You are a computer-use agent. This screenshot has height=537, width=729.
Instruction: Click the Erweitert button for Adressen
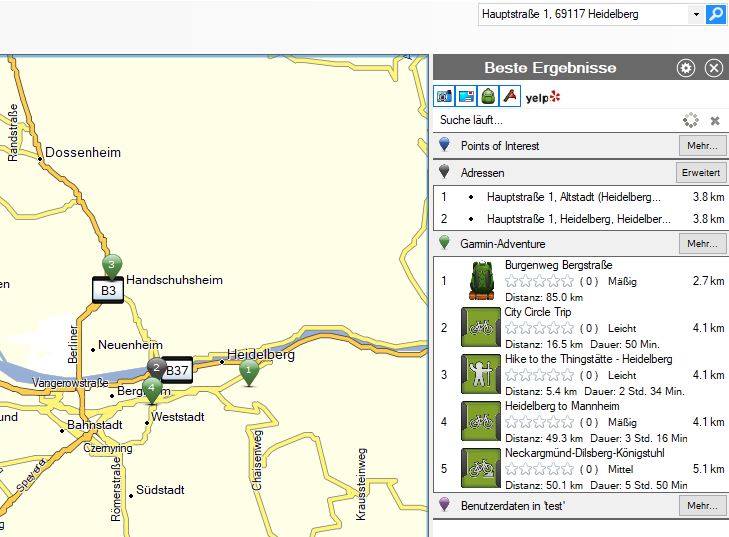[702, 173]
